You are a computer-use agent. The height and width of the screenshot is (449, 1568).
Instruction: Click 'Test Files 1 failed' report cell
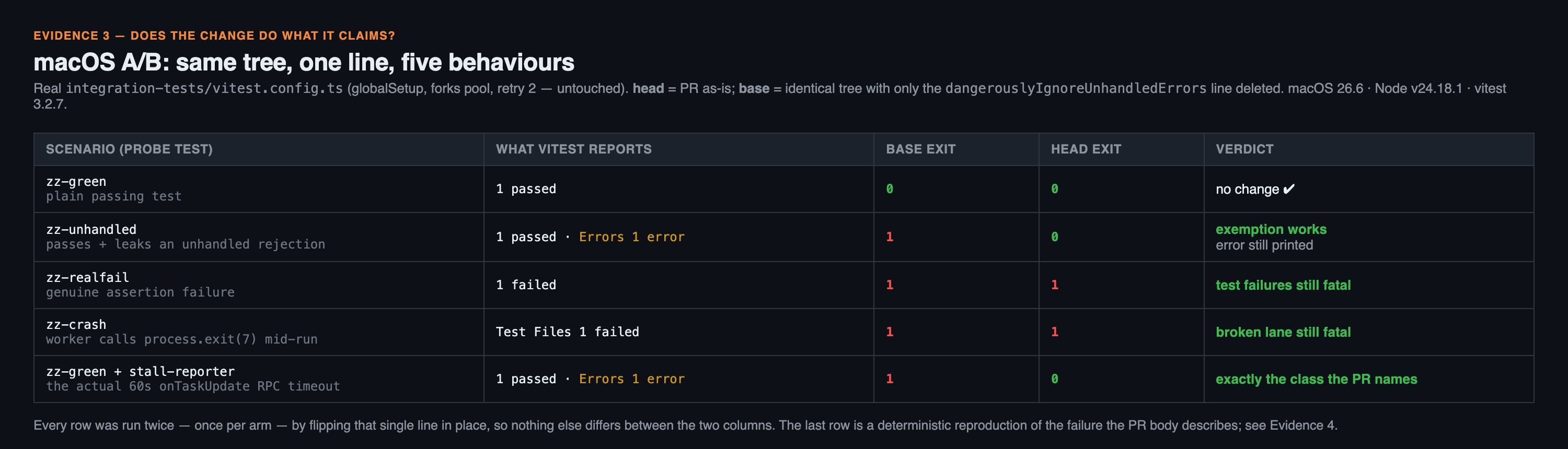click(567, 332)
